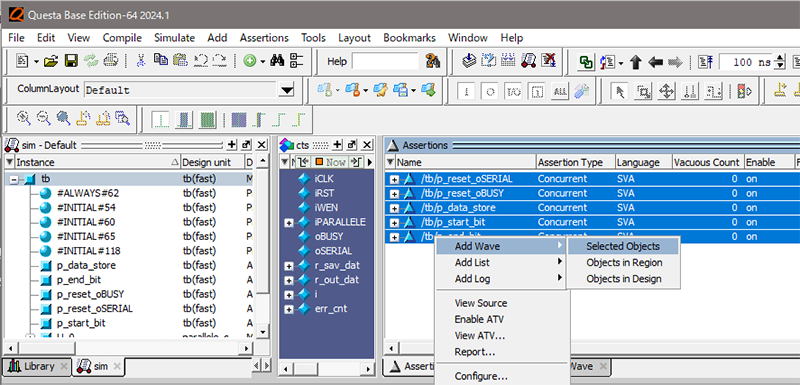800x385 pixels.
Task: Toggle the Output ports filter 'O' button
Action: pyautogui.click(x=490, y=92)
